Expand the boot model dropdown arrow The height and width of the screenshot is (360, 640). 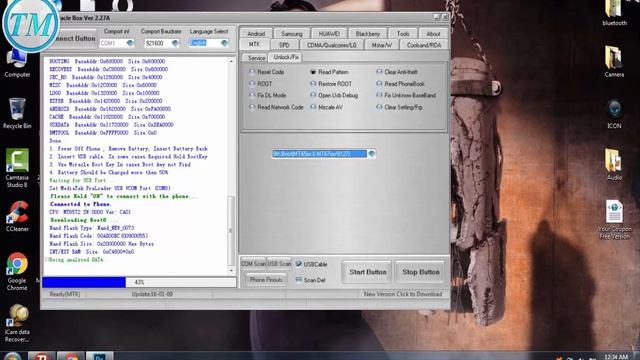(x=371, y=154)
